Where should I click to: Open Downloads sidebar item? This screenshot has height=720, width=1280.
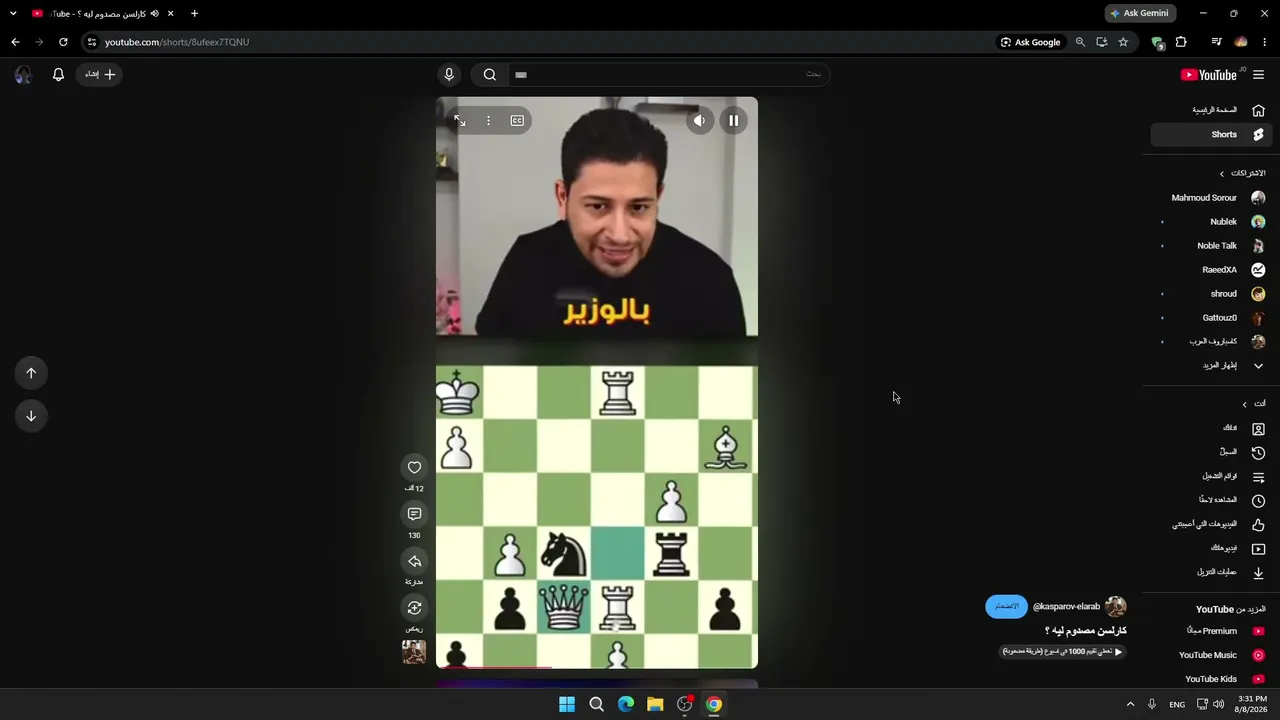coord(1211,572)
